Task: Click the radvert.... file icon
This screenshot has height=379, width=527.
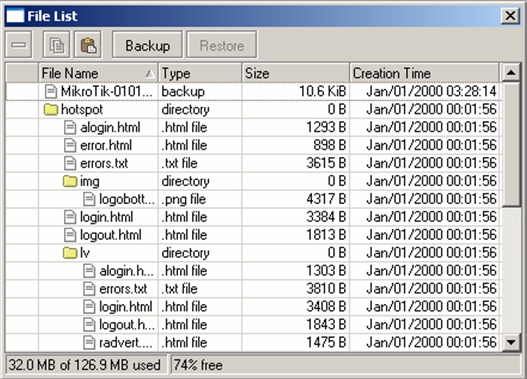Action: coord(89,342)
